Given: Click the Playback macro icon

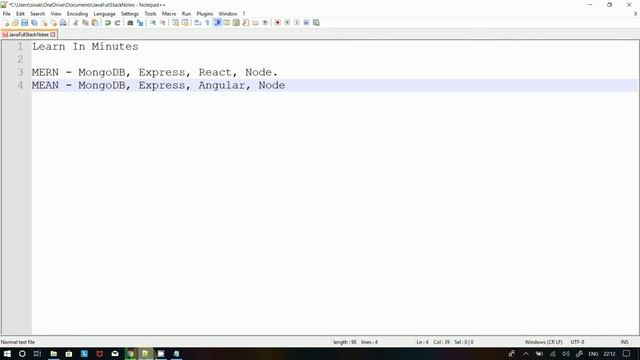Looking at the screenshot, I should [x=297, y=22].
